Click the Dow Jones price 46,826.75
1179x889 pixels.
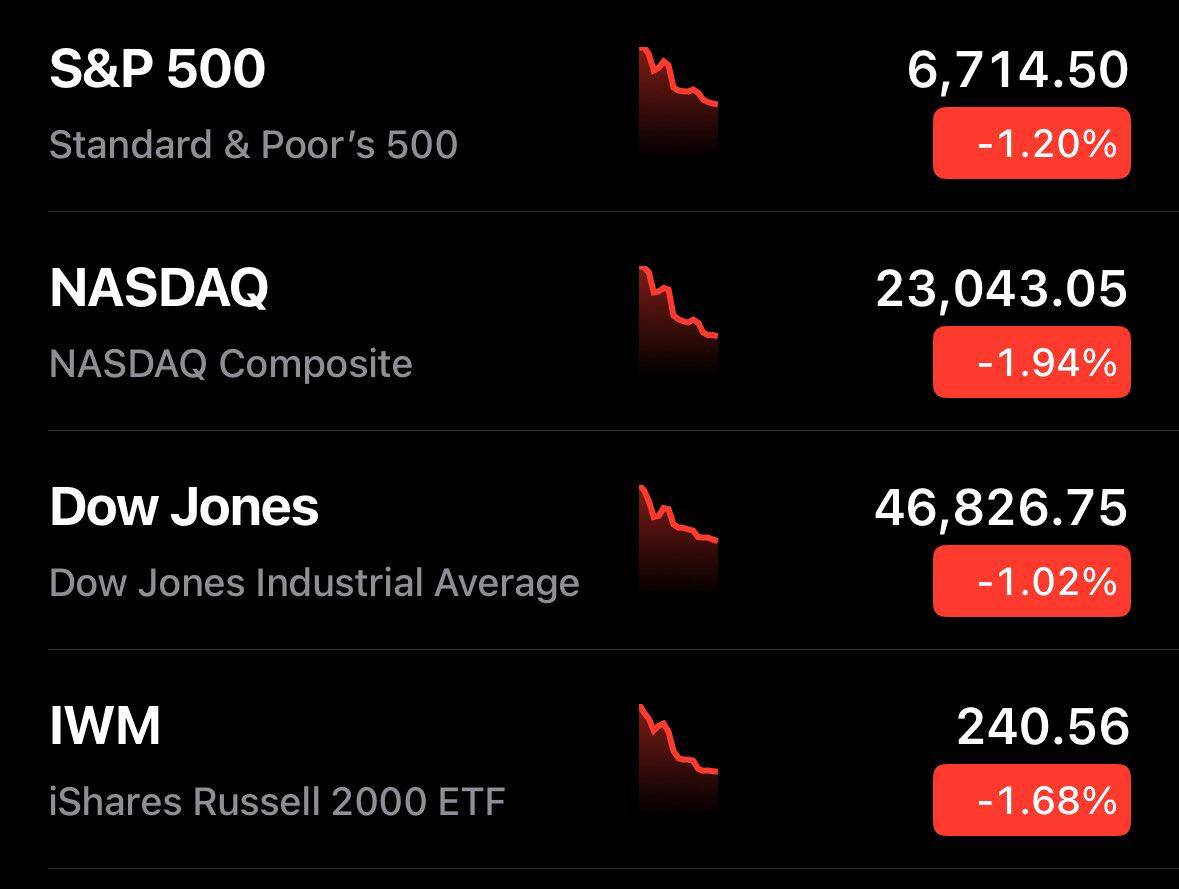click(x=1000, y=508)
